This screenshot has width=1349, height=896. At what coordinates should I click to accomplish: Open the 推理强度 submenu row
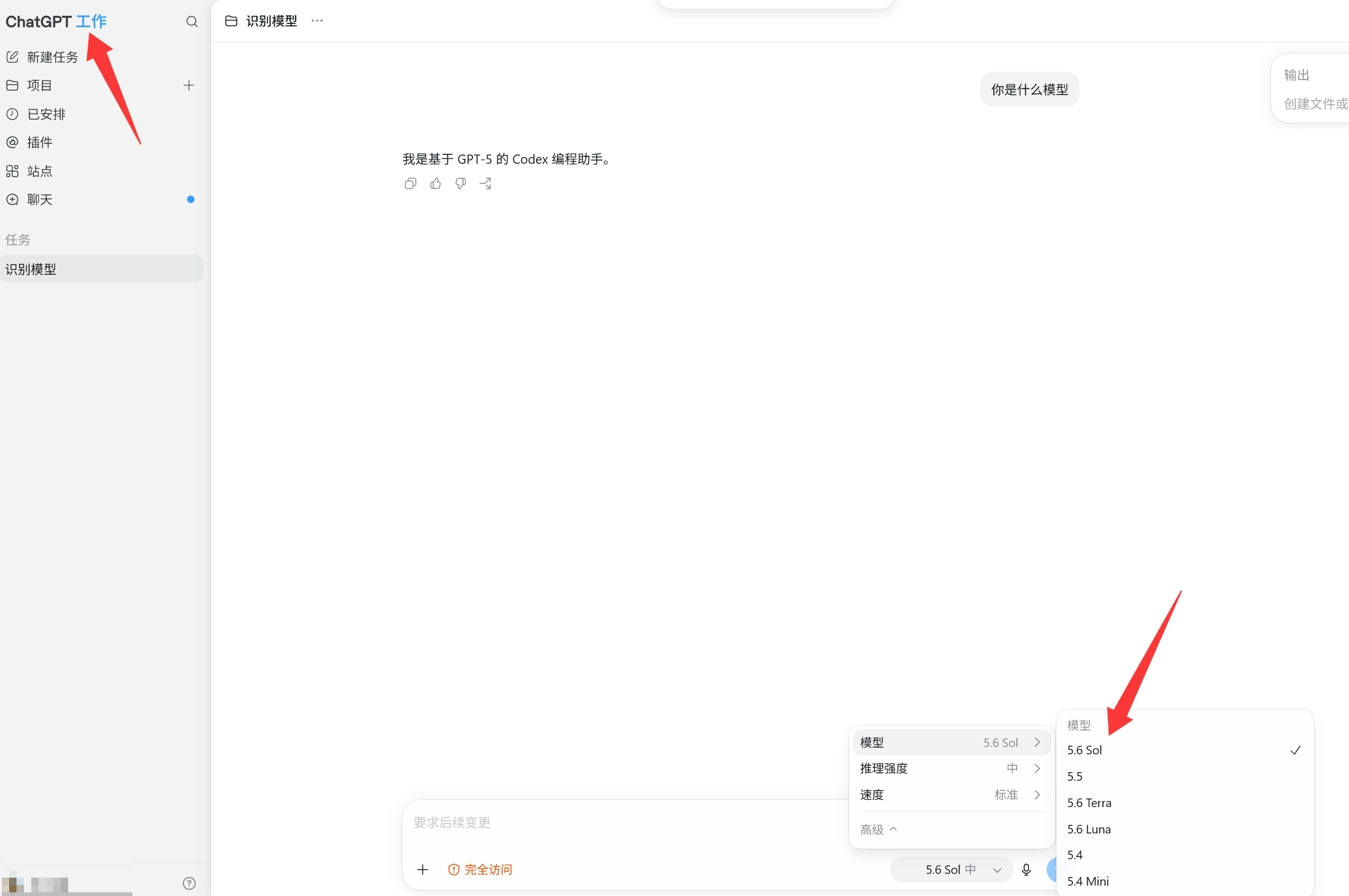point(951,768)
